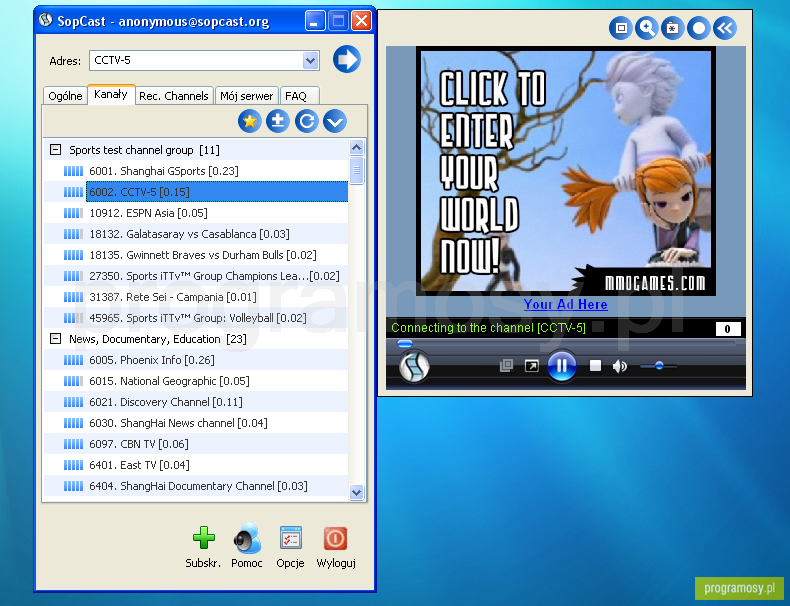Collapse player with double-arrow icon
The height and width of the screenshot is (606, 790).
pos(725,28)
